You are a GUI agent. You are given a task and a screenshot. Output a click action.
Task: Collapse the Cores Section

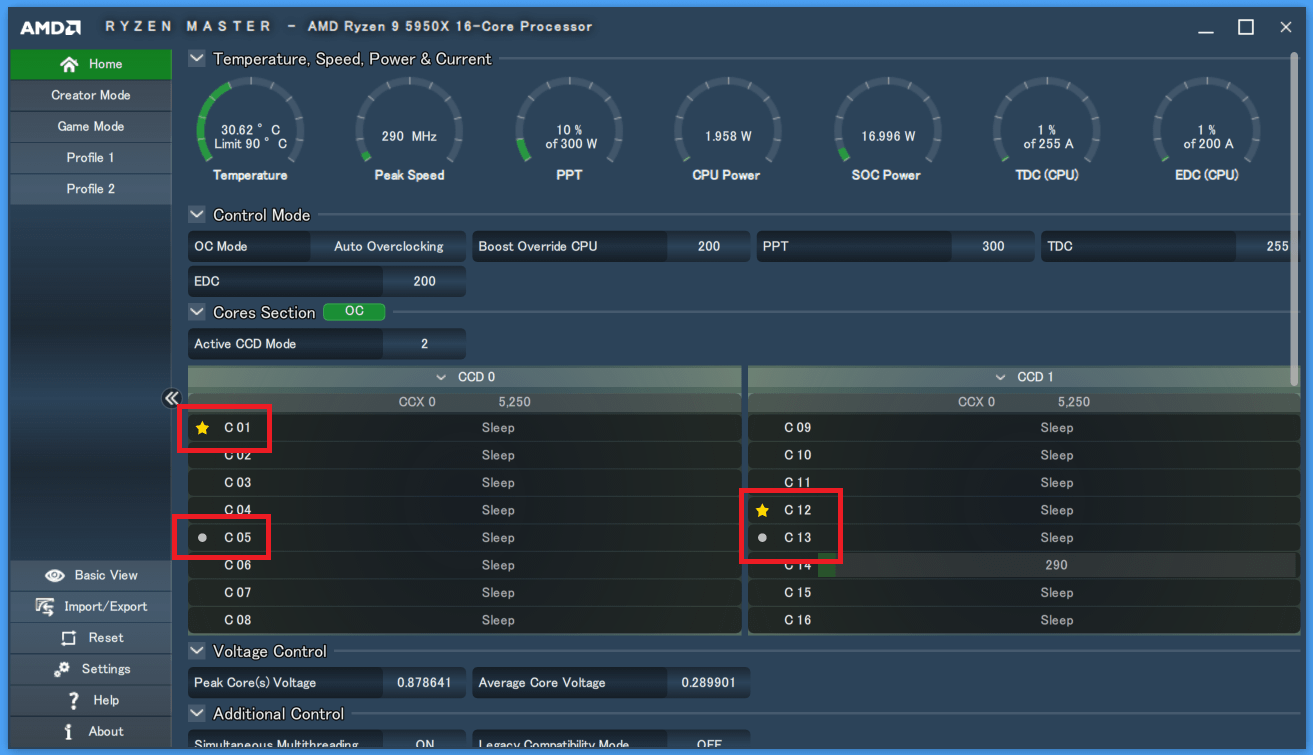(x=197, y=313)
